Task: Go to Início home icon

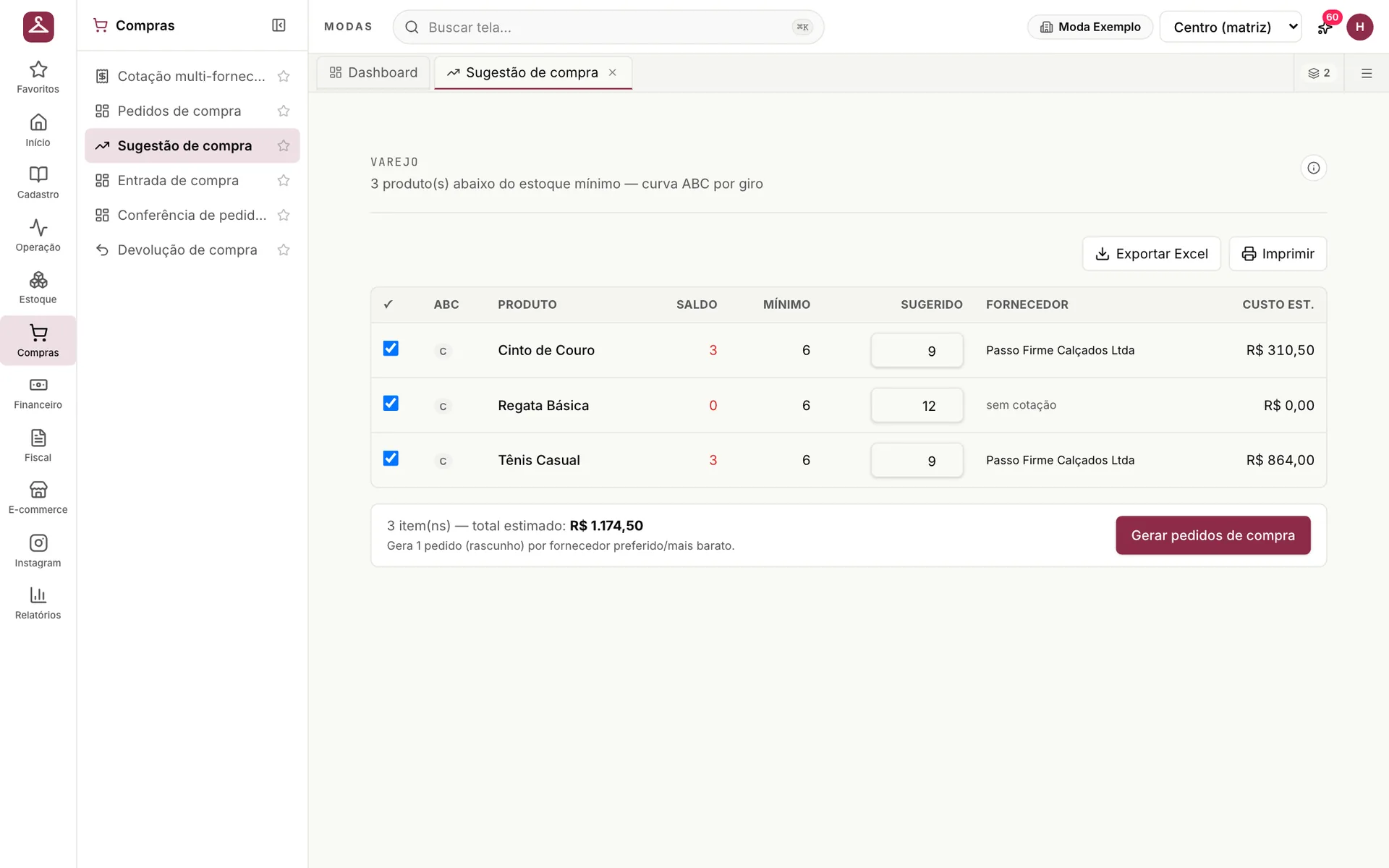Action: (38, 130)
